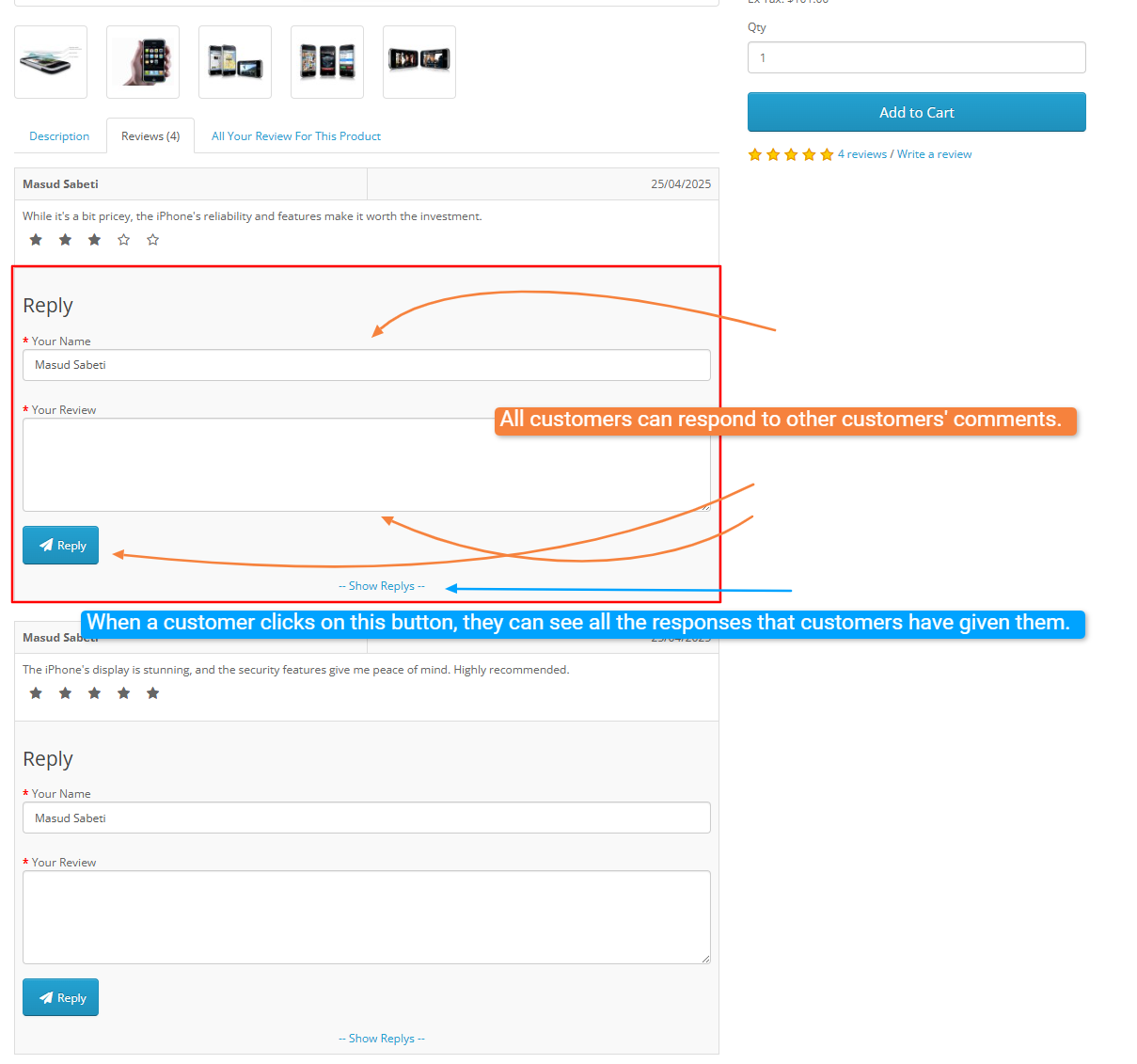Click Your Name field in first reply form
This screenshot has height=1064, width=1137.
(x=367, y=365)
